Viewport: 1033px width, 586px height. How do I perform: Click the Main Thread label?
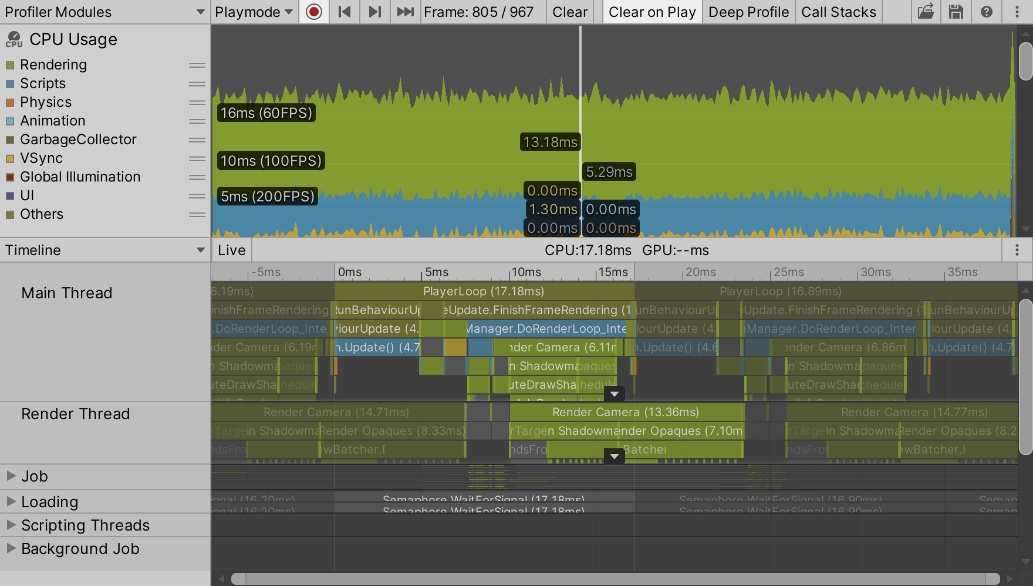pos(67,293)
